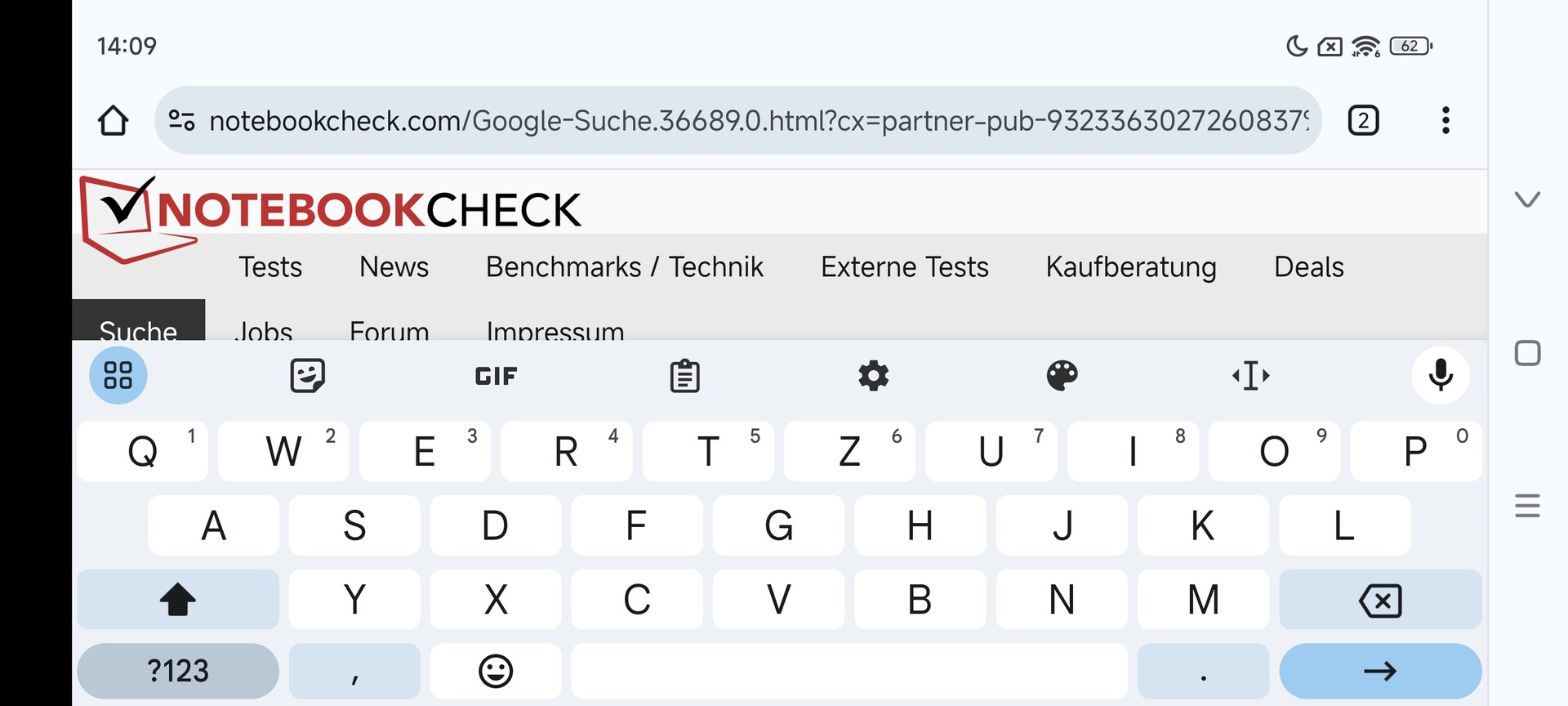Toggle the Shift key
This screenshot has width=1568, height=706.
point(178,600)
